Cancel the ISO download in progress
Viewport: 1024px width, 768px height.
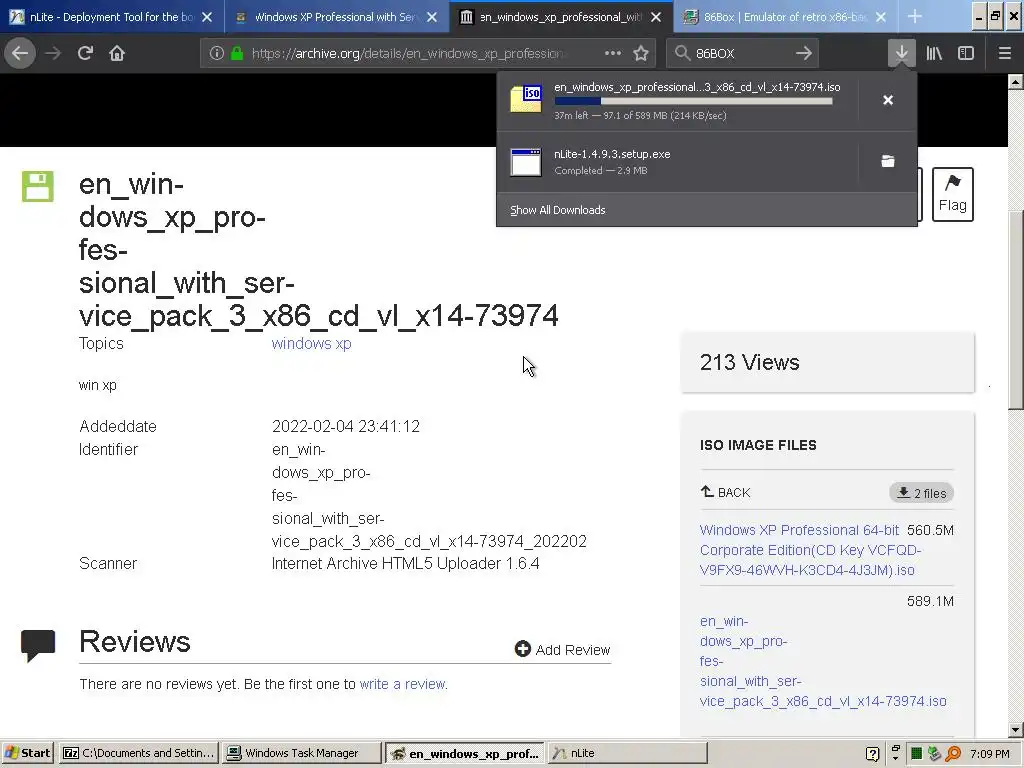(x=888, y=100)
